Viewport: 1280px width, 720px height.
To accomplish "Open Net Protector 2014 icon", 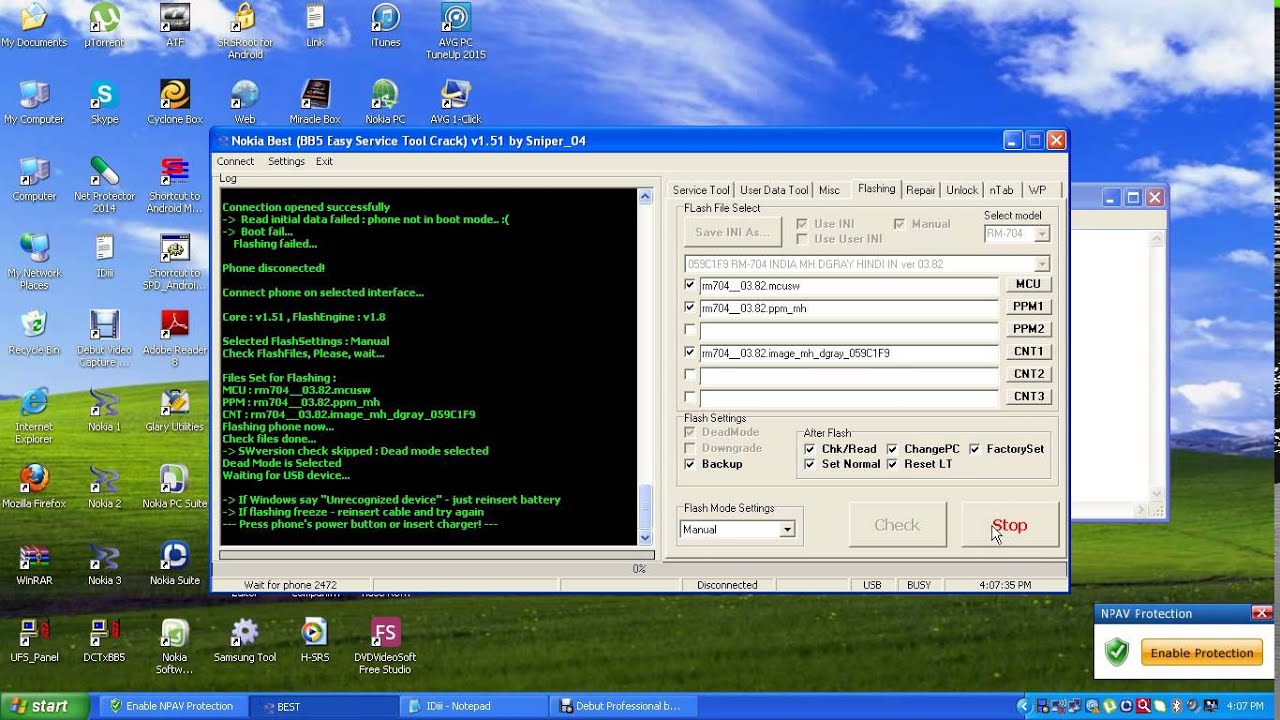I will (104, 185).
